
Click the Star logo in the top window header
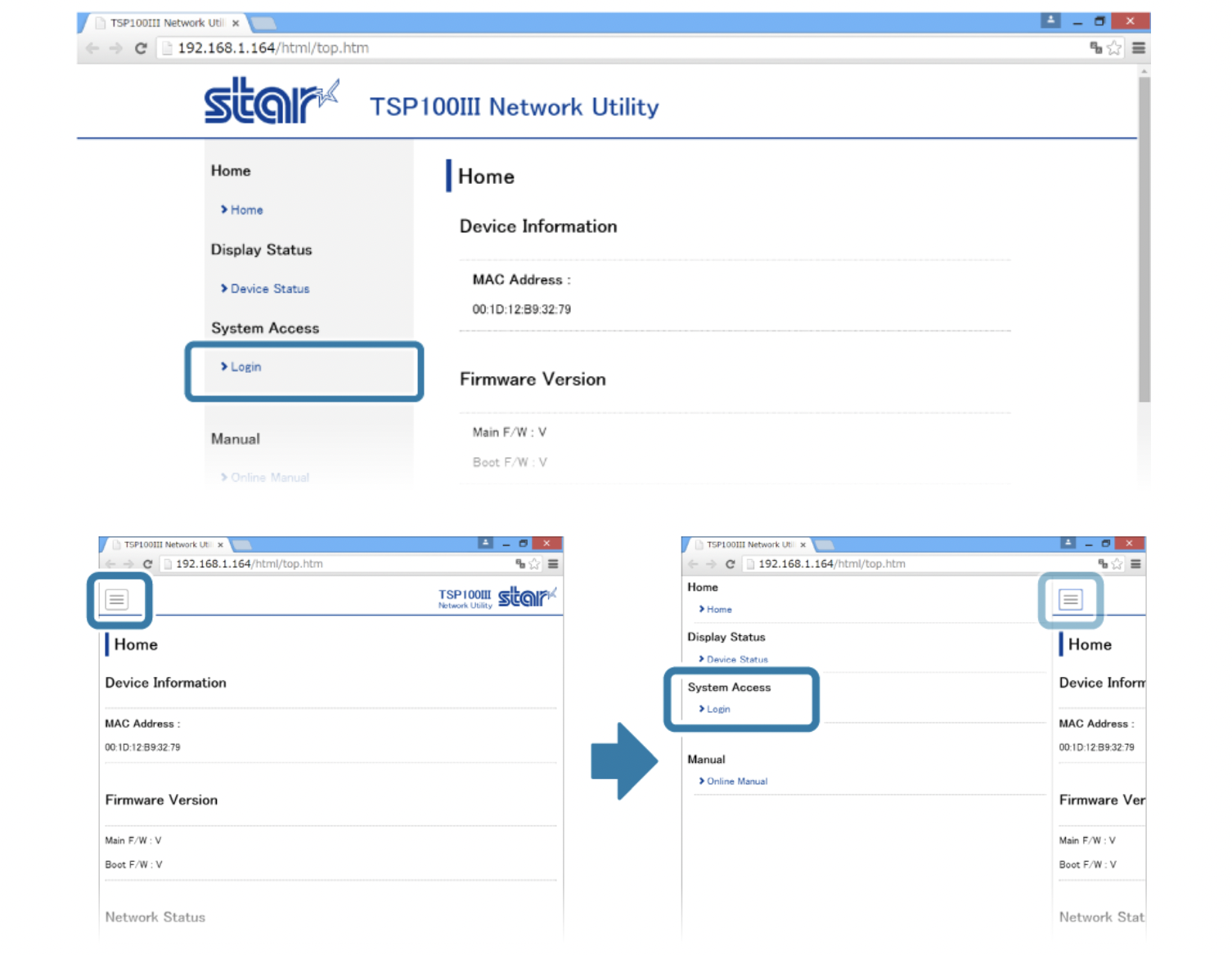270,101
